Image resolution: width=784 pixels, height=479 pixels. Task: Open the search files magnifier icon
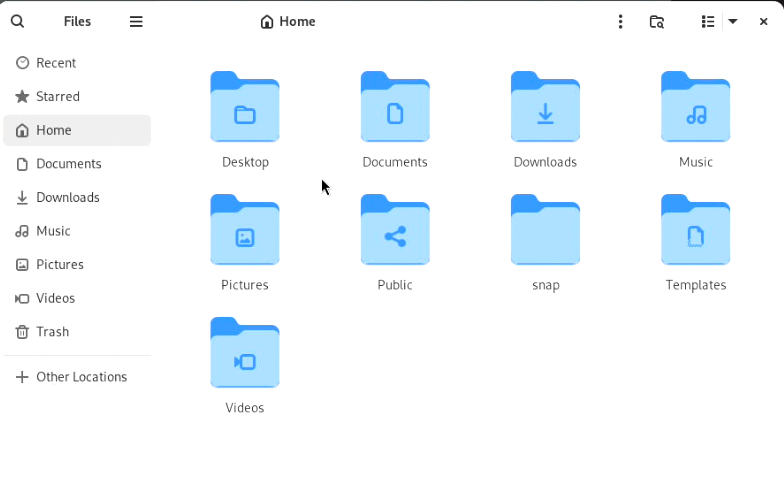coord(17,21)
